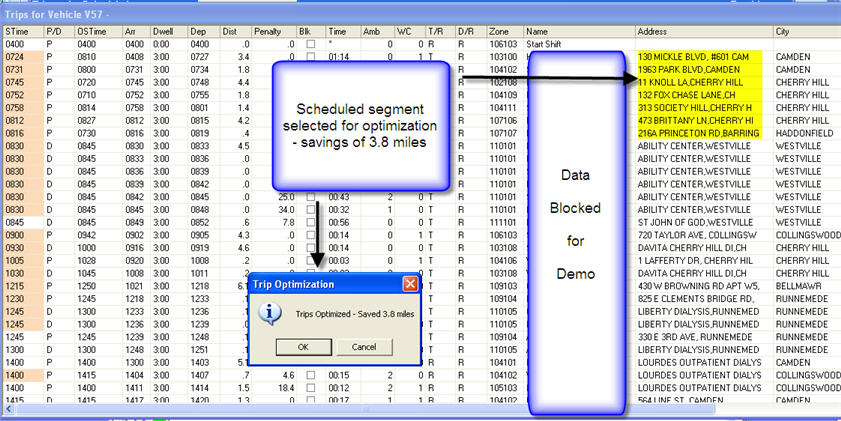The image size is (841, 421).
Task: Select the OSTime 1028 cell
Action: tap(98, 261)
